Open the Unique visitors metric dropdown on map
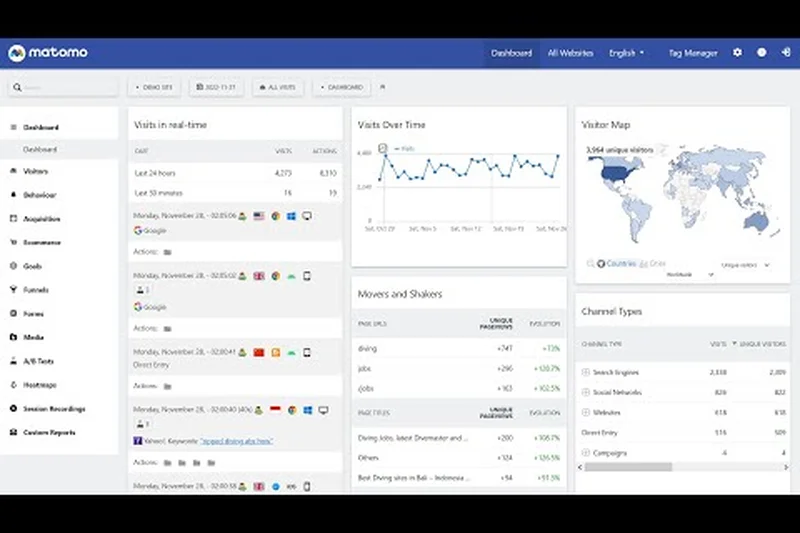Screen dimensions: 800x533 (x=745, y=265)
